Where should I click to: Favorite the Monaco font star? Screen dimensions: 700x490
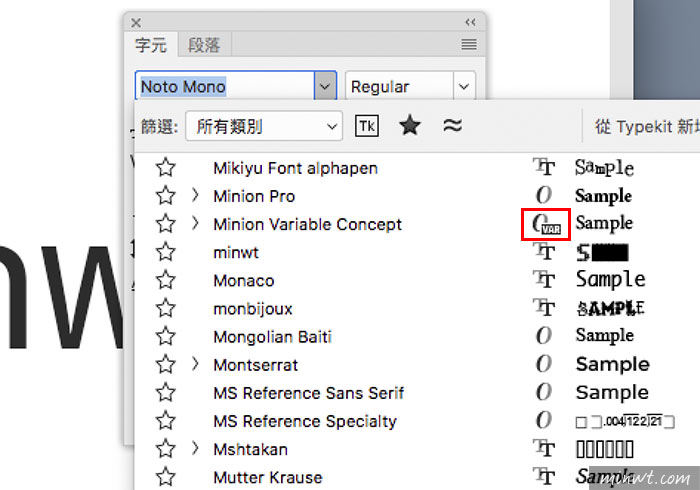coord(166,280)
